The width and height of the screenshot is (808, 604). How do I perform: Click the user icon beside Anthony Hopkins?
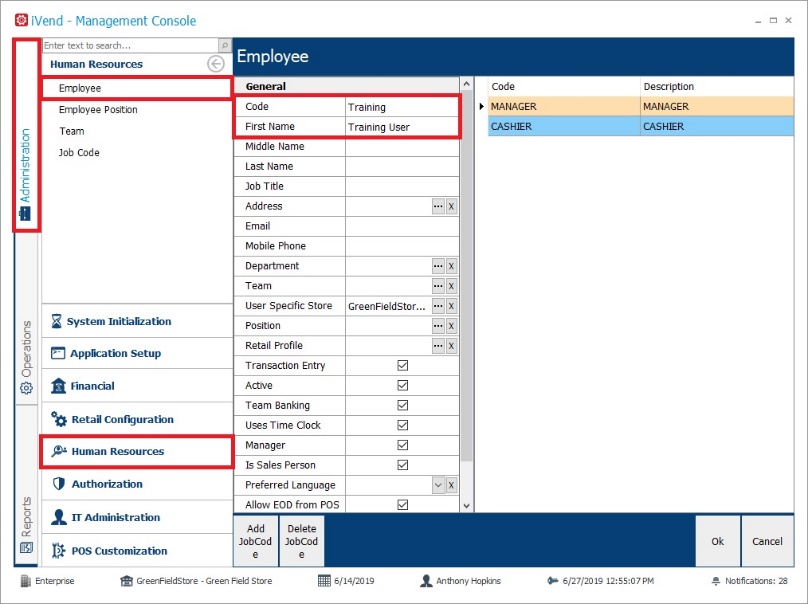pyautogui.click(x=426, y=581)
